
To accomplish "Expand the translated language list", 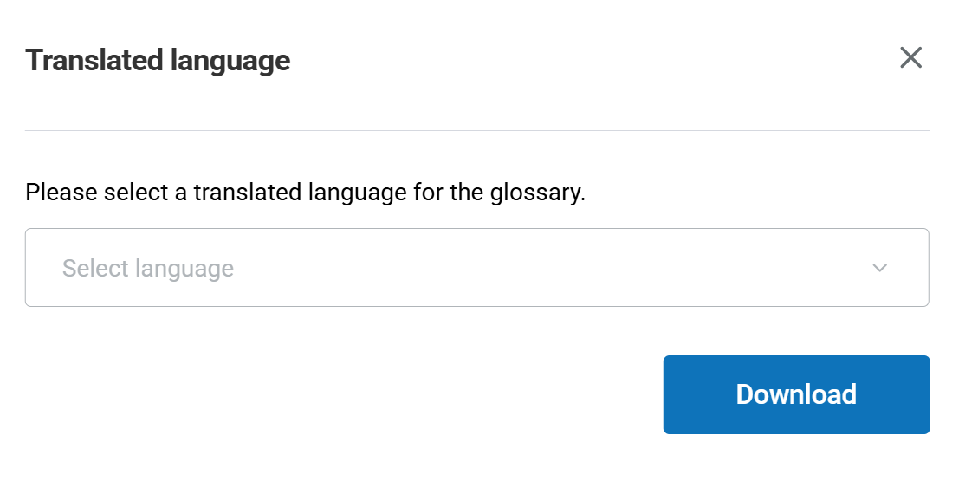I will (477, 268).
